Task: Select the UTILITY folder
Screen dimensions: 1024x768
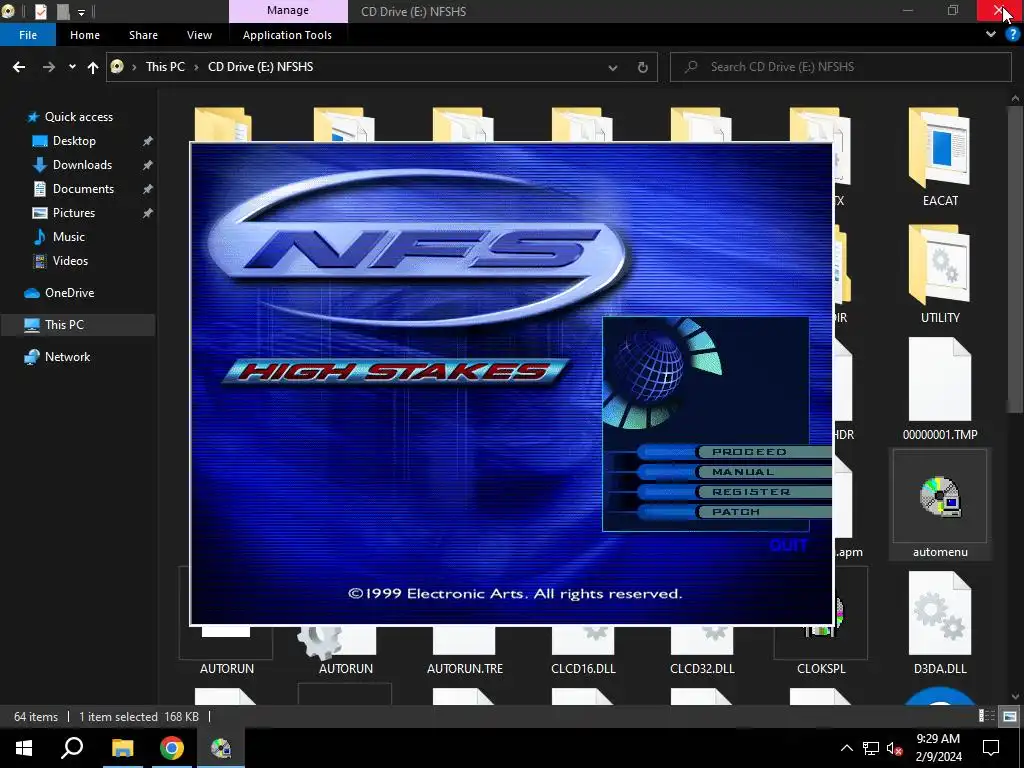Action: [940, 274]
